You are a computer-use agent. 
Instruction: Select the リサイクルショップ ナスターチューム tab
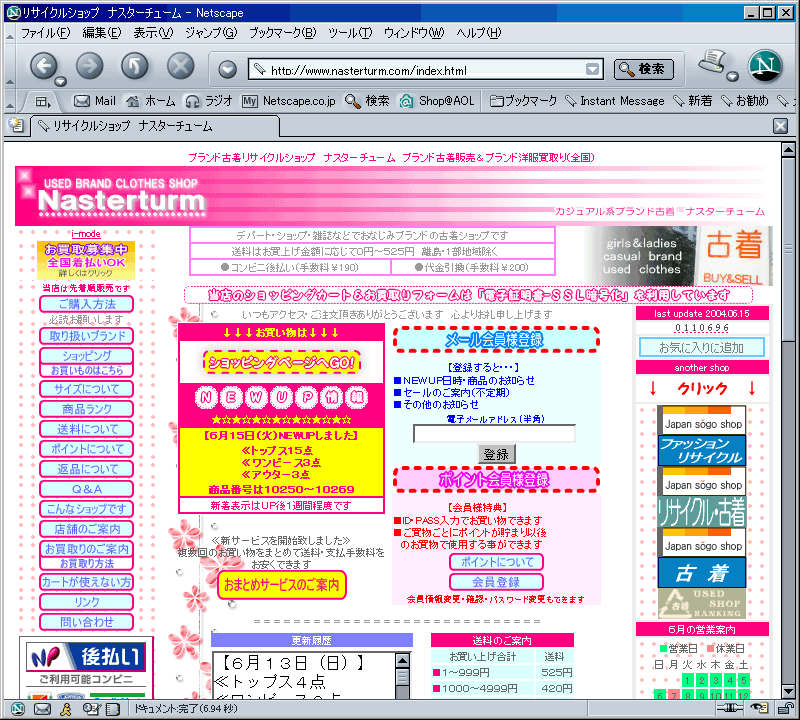point(155,126)
